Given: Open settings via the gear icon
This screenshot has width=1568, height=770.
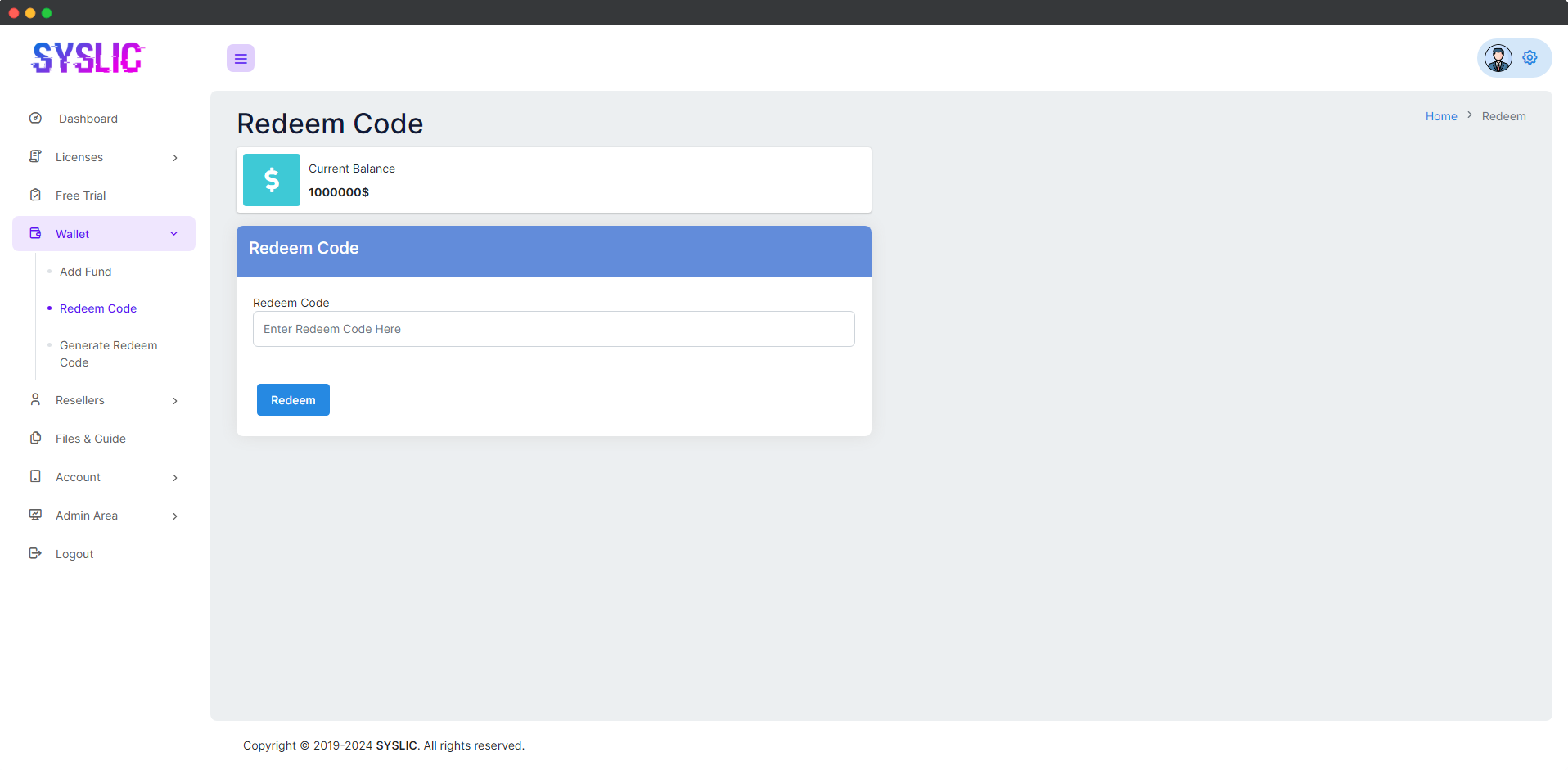Looking at the screenshot, I should click(x=1530, y=58).
